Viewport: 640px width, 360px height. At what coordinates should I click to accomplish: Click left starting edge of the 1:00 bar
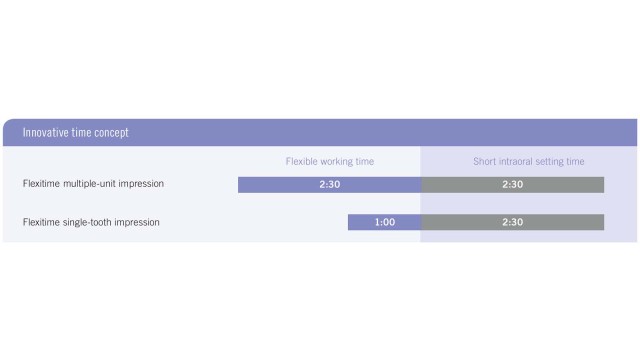click(349, 222)
